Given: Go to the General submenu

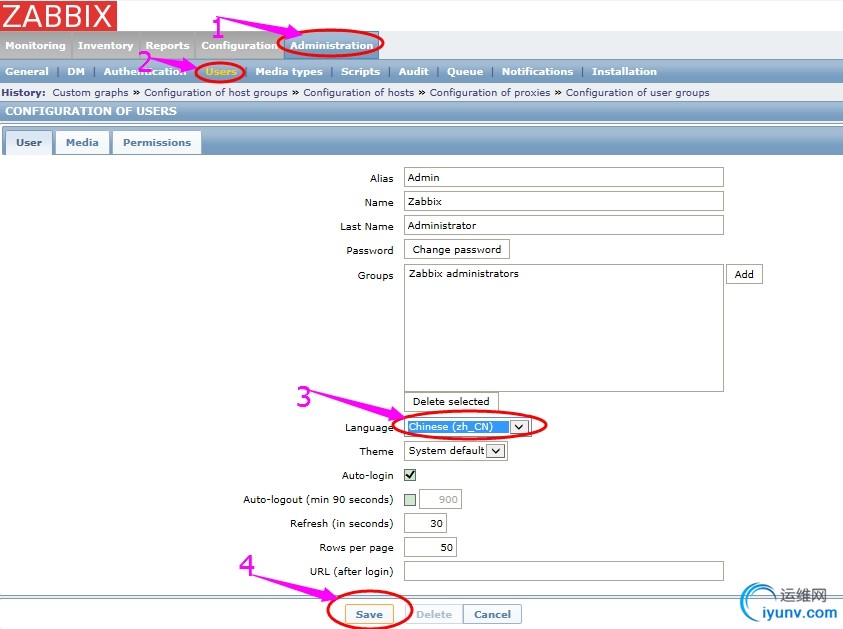Looking at the screenshot, I should [x=27, y=72].
